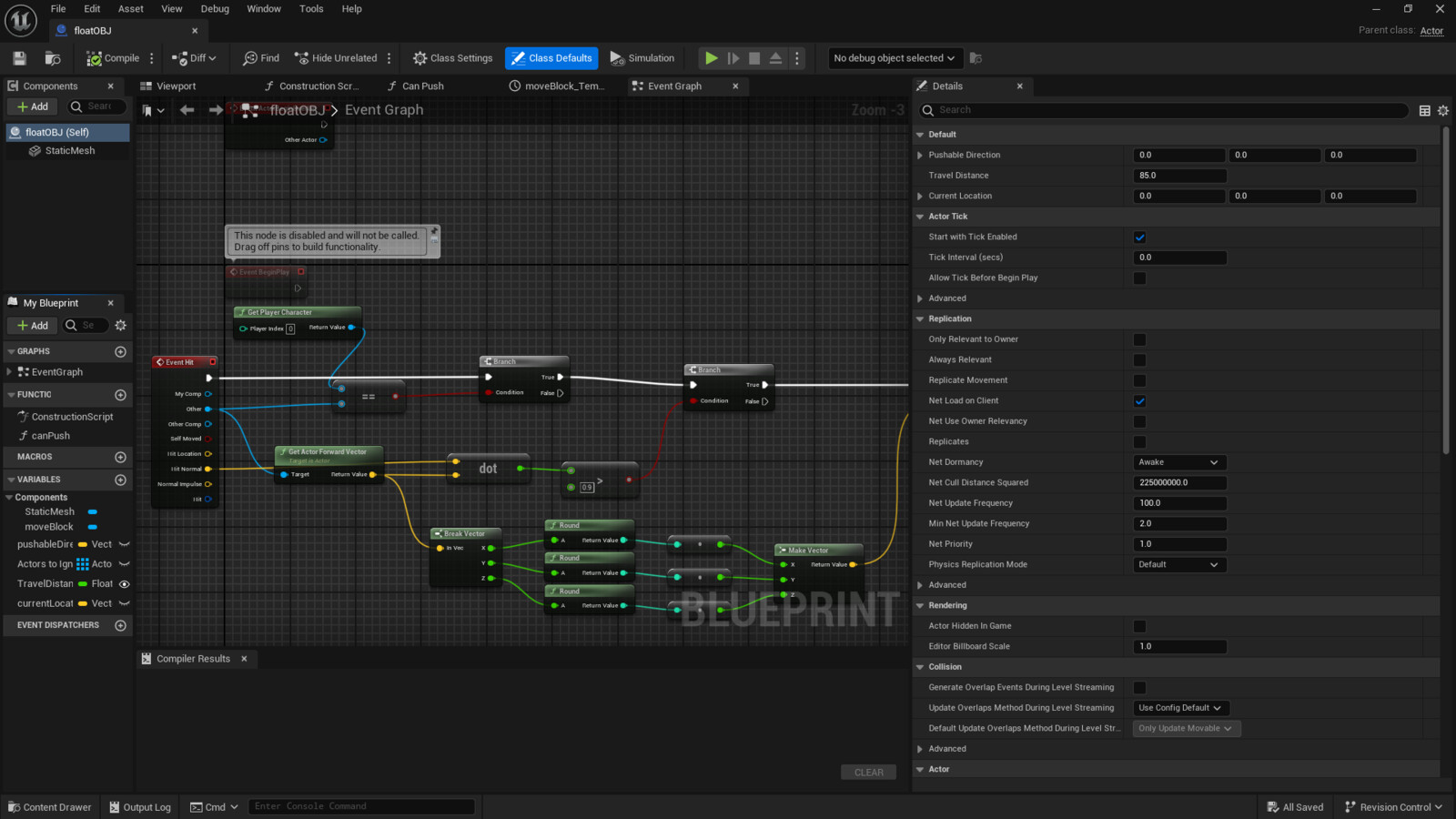Enable Only Relevant to Owner checkbox
Image resolution: width=1456 pixels, height=819 pixels.
[x=1139, y=339]
